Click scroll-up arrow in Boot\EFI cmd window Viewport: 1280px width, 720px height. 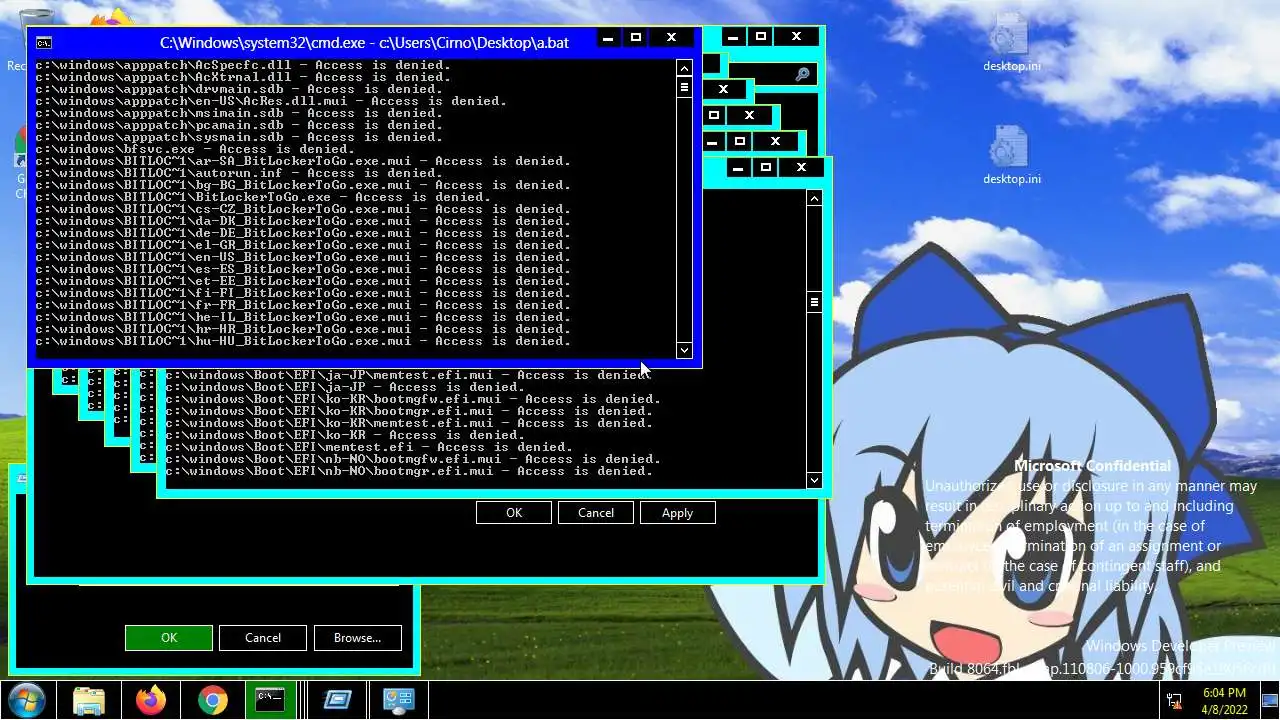(x=814, y=198)
